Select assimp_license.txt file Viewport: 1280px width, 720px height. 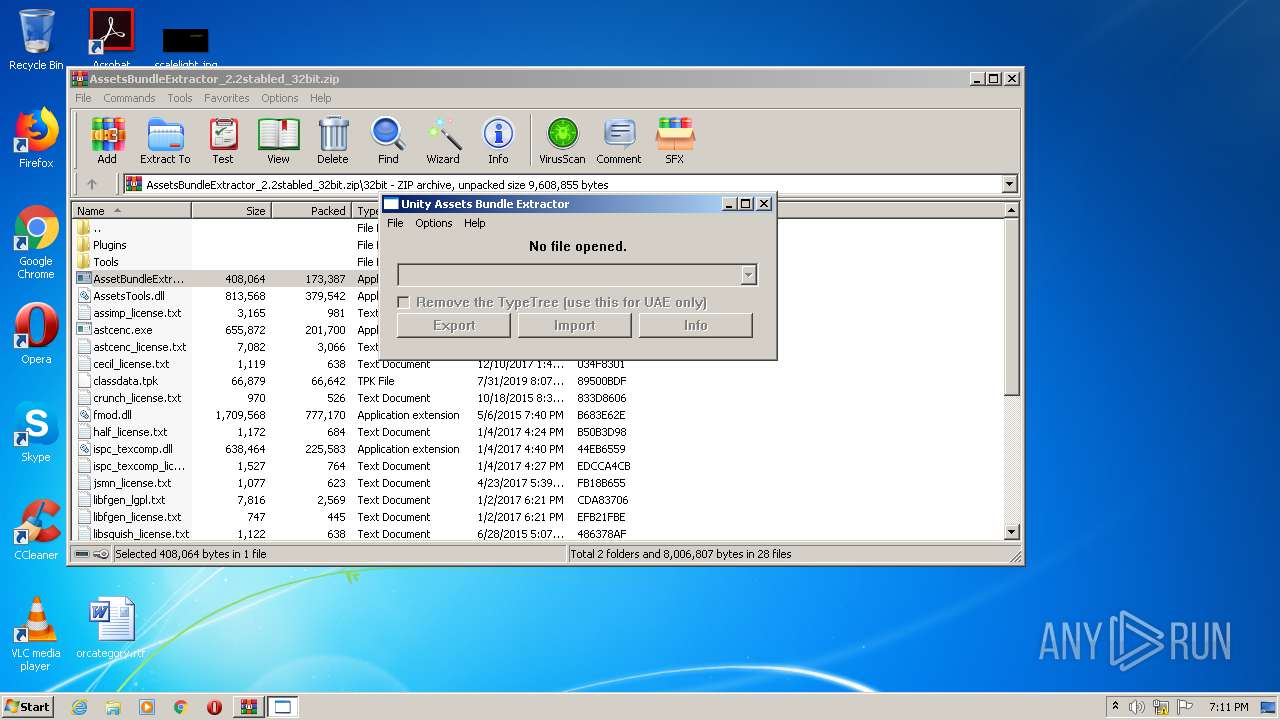(x=137, y=313)
